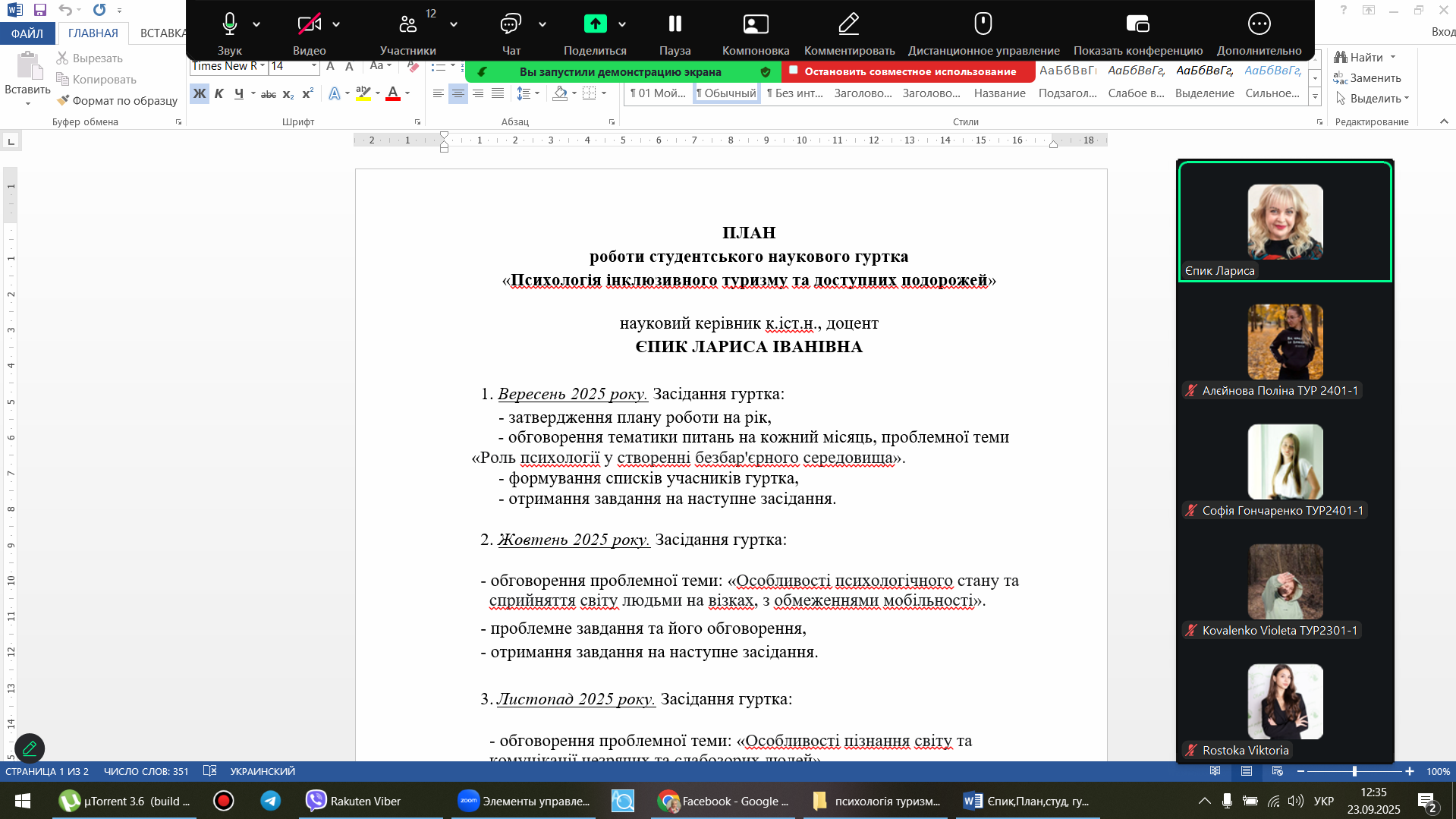This screenshot has height=819, width=1456.
Task: Open the ФАЙЛ tab
Action: pos(27,33)
